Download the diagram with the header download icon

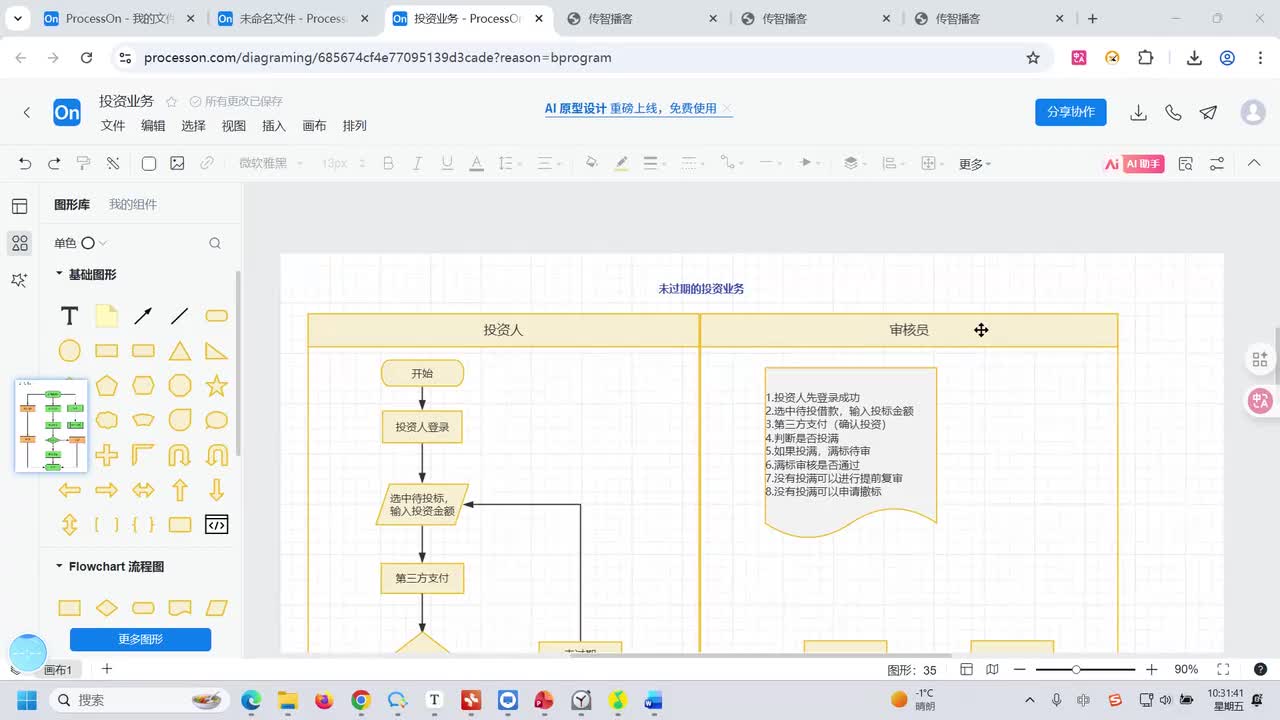coord(1138,113)
